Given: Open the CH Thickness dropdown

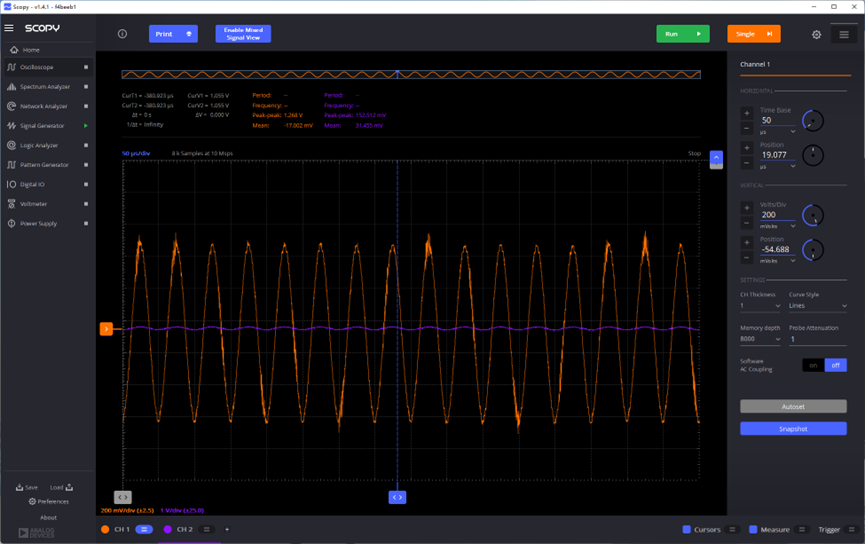Looking at the screenshot, I should [x=760, y=306].
